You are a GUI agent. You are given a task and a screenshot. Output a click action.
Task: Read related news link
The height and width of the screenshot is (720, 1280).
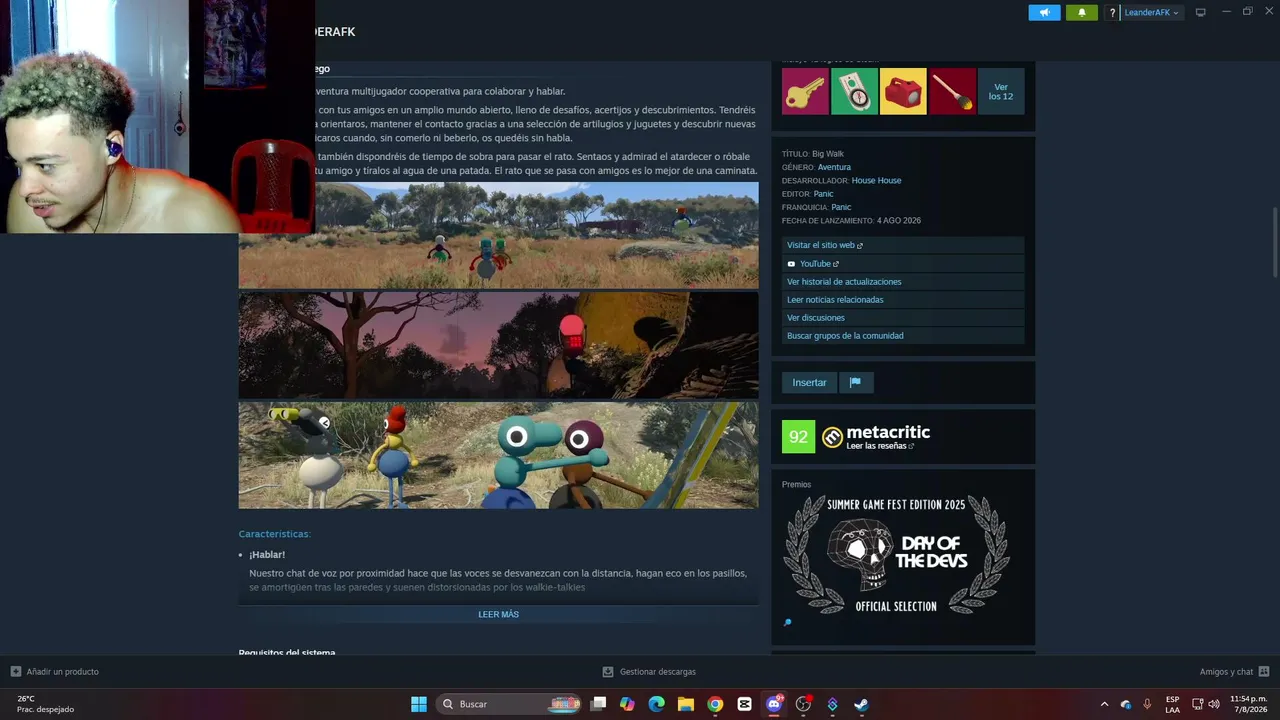[903, 300]
